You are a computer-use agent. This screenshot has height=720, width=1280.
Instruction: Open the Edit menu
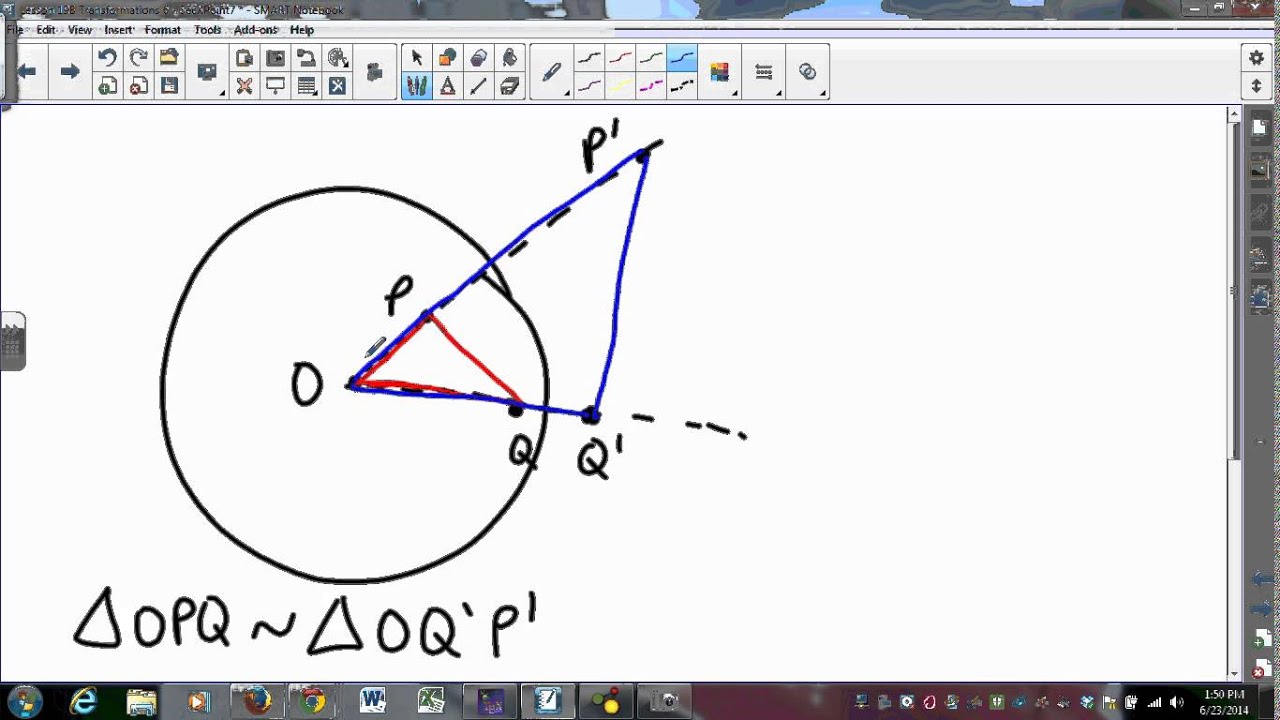point(46,30)
